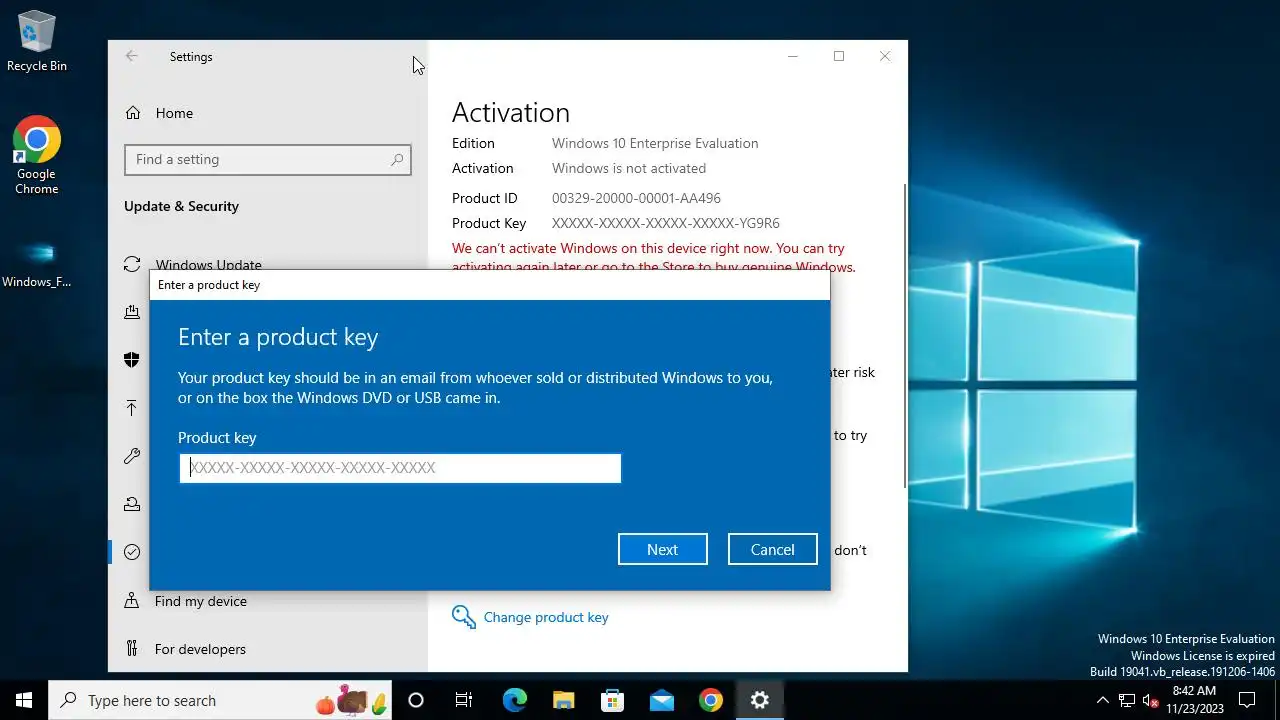Click the Windows Update refresh-arrows icon
Viewport: 1280px width, 720px height.
(132, 265)
